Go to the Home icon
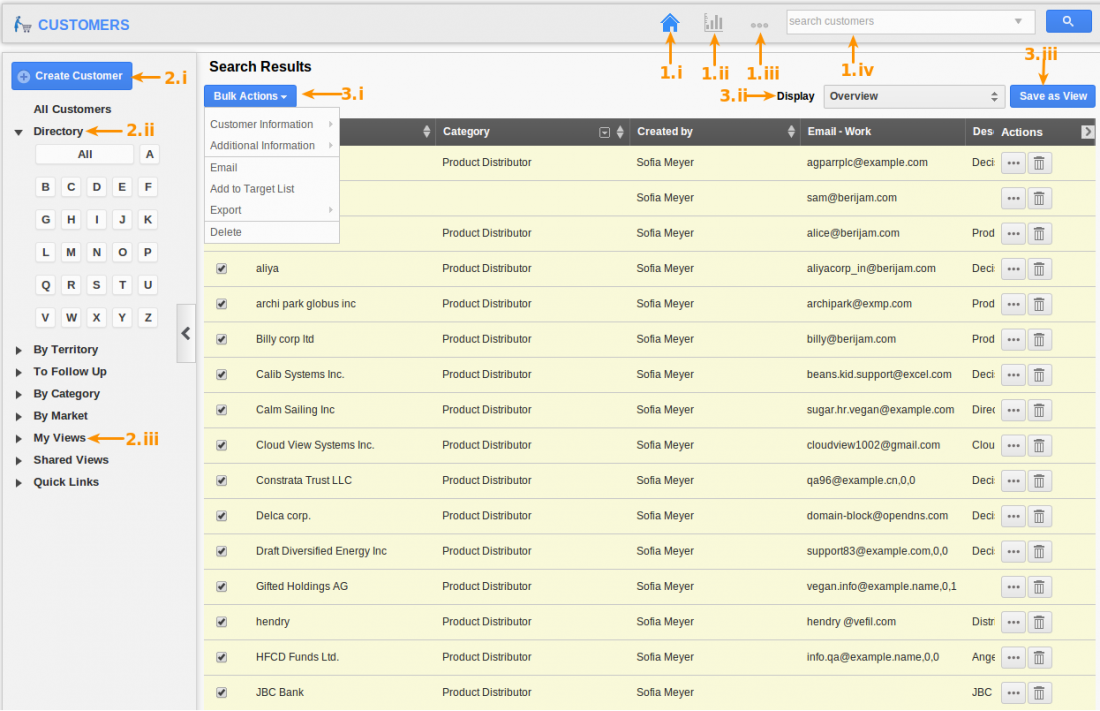The height and width of the screenshot is (711, 1100). [x=670, y=23]
